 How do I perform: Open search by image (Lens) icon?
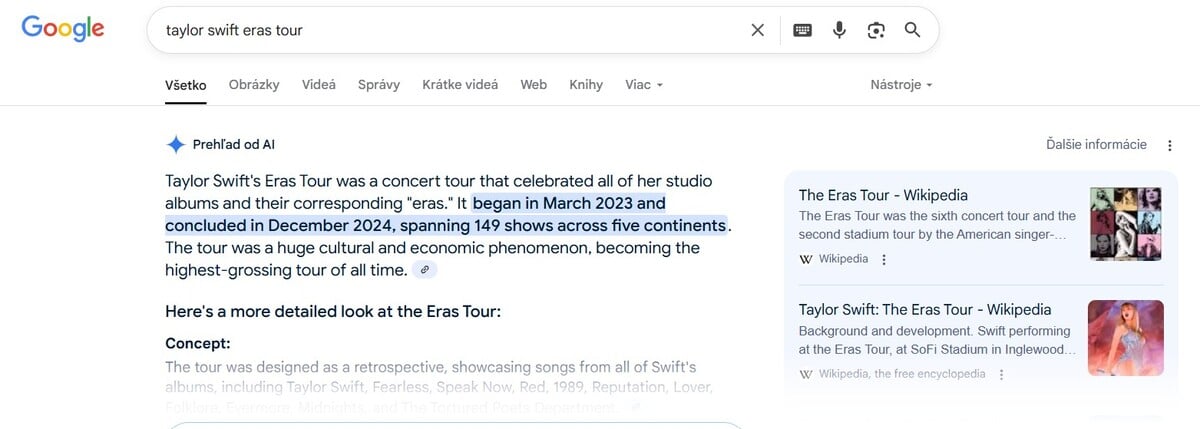876,30
